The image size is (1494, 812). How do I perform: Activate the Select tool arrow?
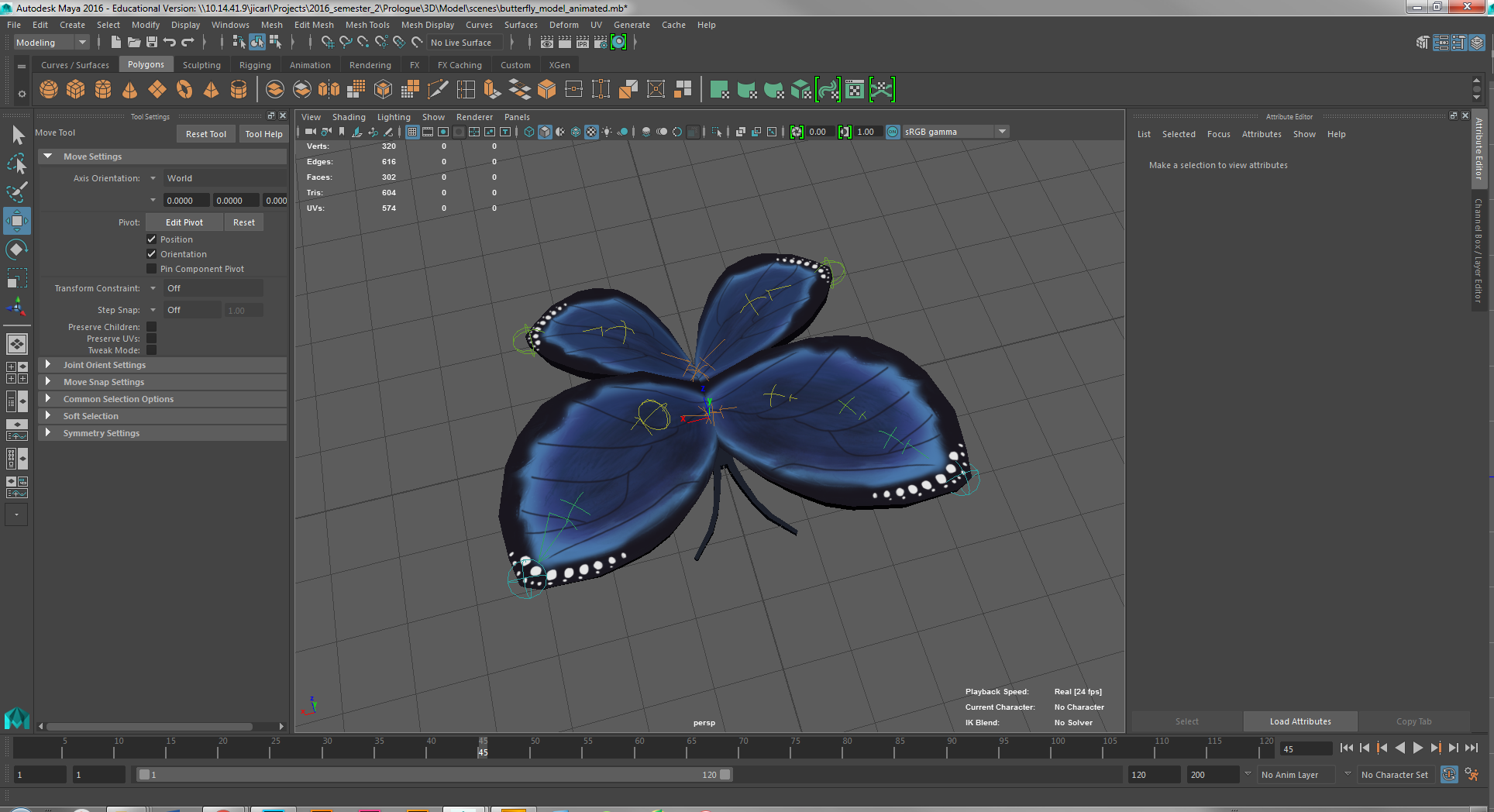17,135
